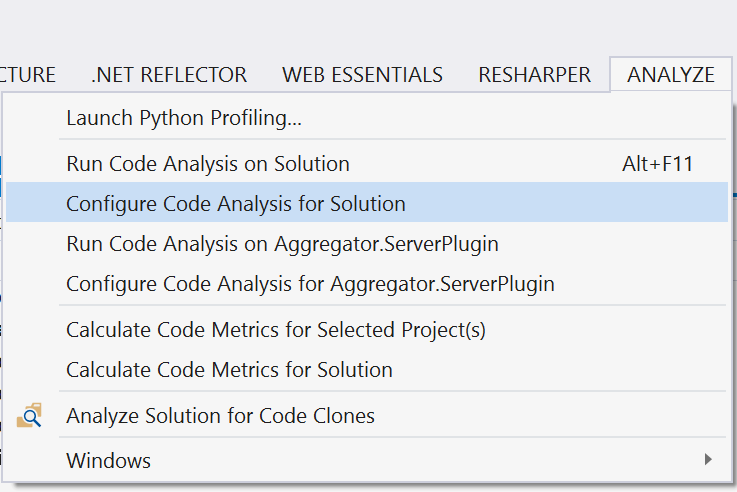Configure Code Analysis for Aggregator.ServerPlugin
Viewport: 737px width, 492px height.
tap(310, 284)
